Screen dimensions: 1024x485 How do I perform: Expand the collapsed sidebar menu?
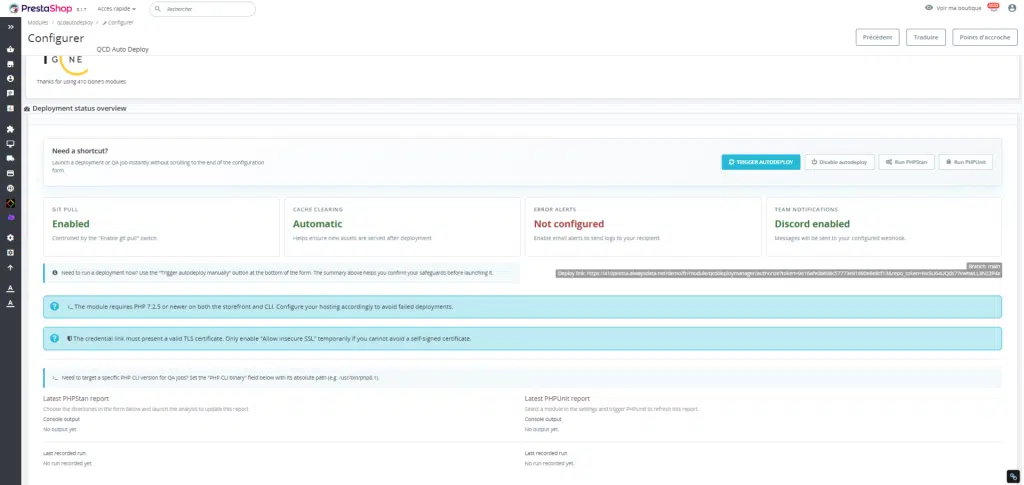click(10, 27)
